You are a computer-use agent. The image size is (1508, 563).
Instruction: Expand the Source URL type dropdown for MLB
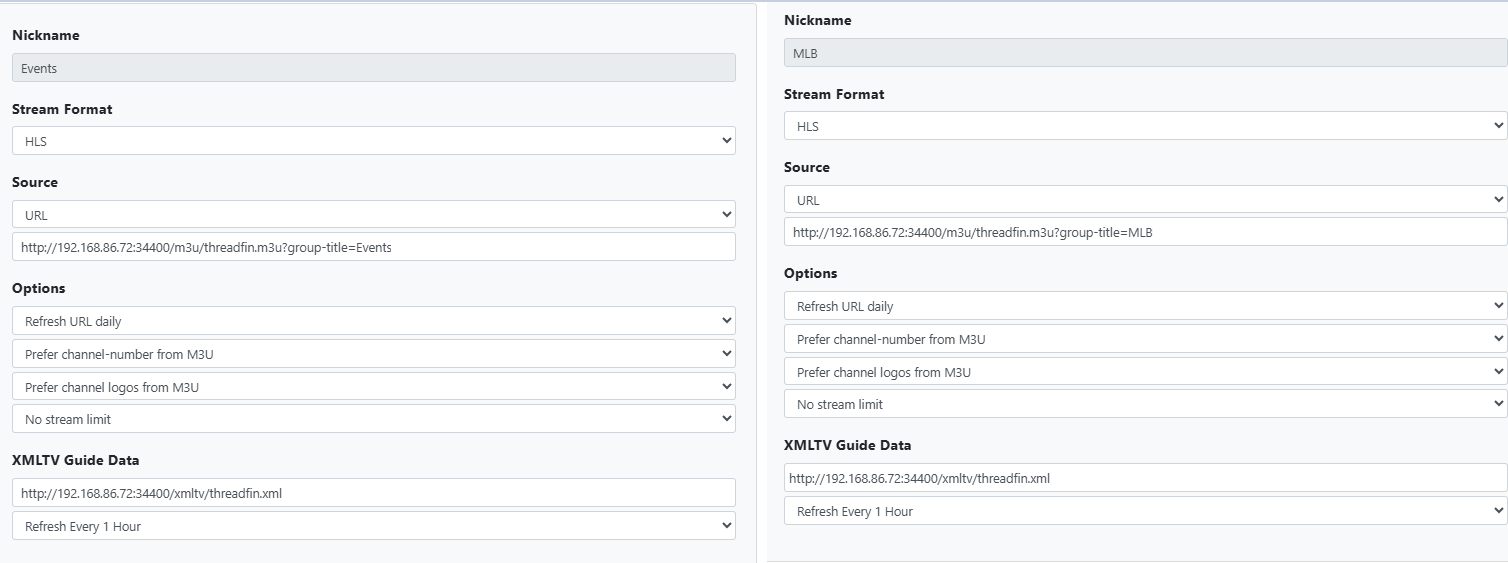tap(1145, 199)
